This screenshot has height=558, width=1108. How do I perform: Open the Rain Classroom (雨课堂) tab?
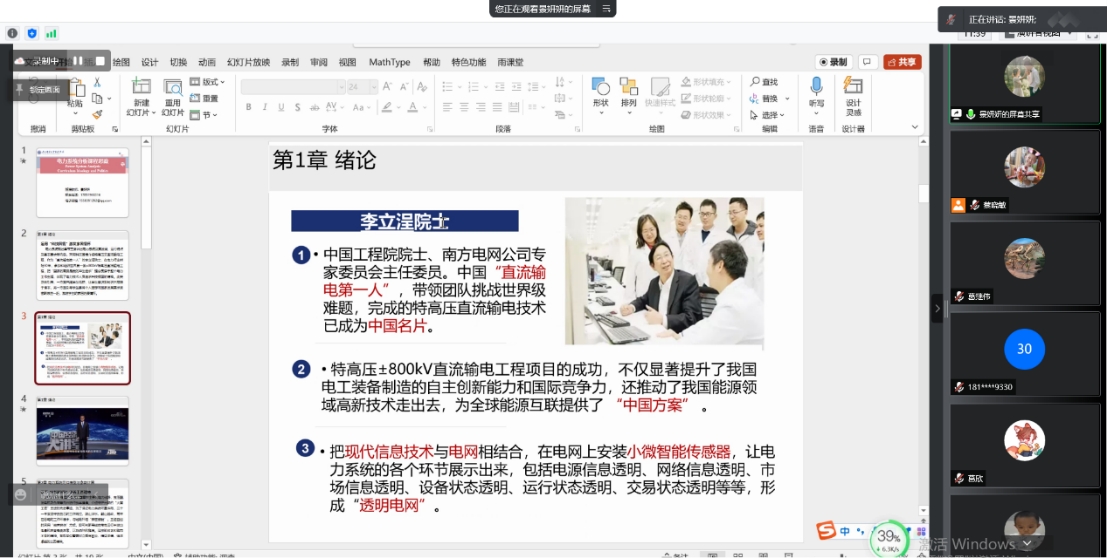tap(510, 62)
